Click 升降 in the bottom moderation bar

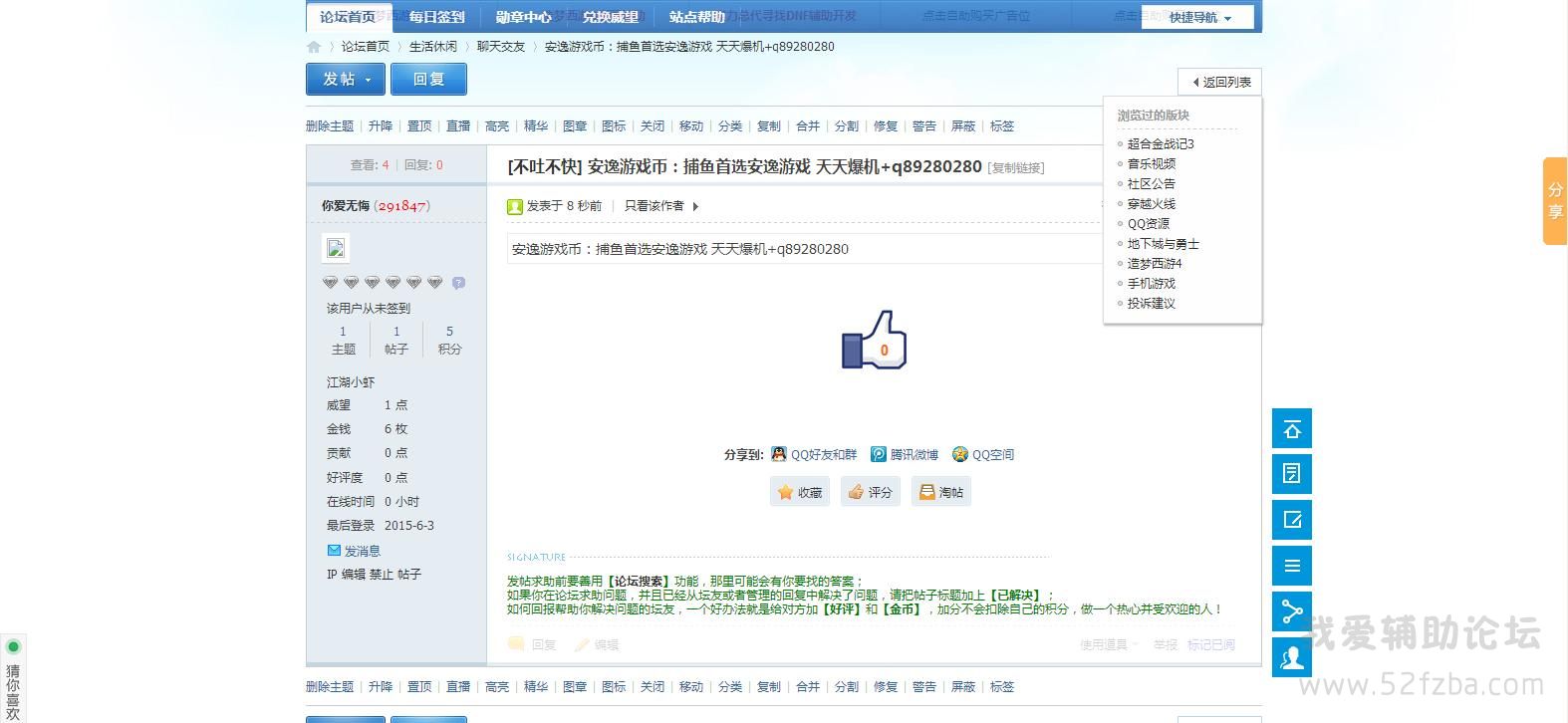381,687
